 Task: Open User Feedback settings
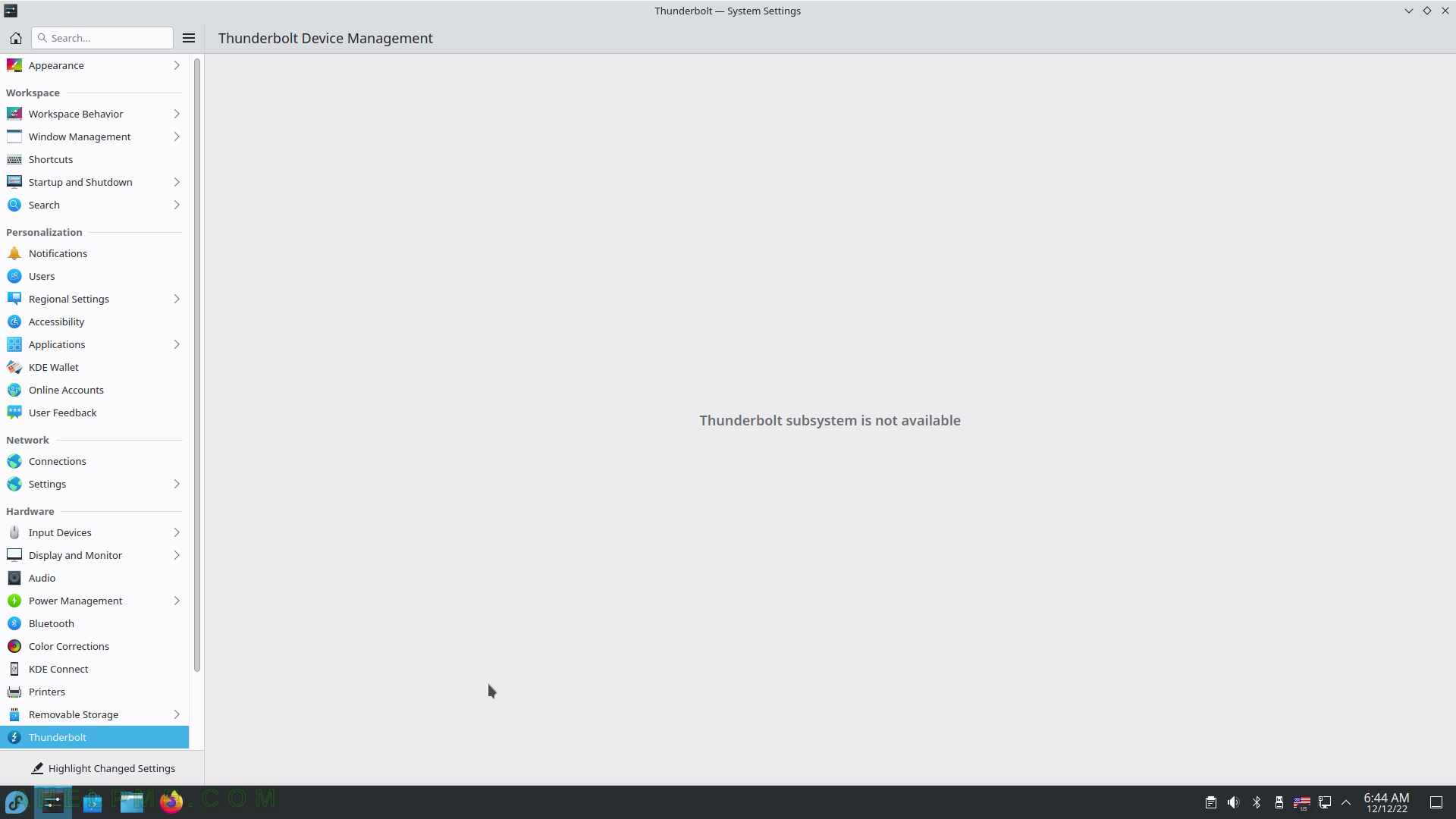tap(94, 413)
